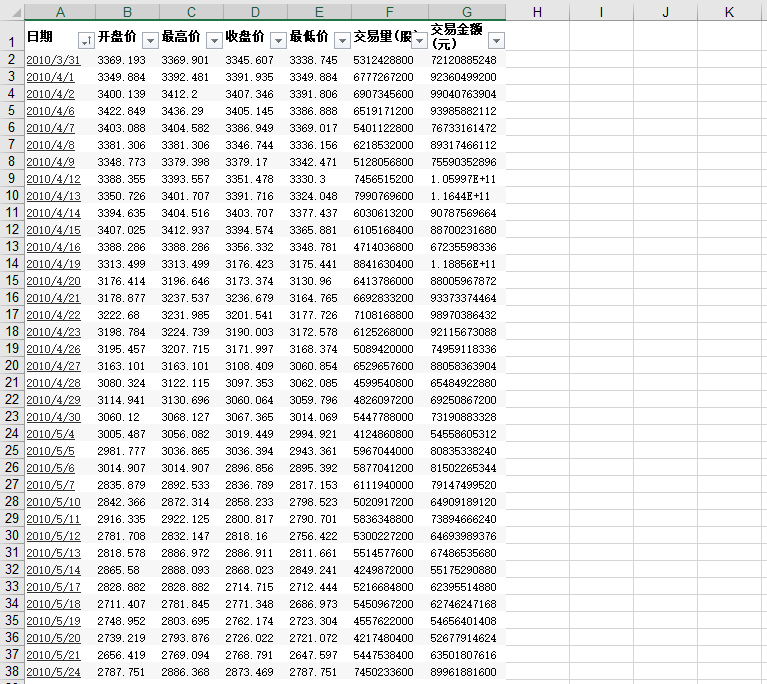This screenshot has width=767, height=684.
Task: Open the date link 2010/5/24
Action: 53,672
